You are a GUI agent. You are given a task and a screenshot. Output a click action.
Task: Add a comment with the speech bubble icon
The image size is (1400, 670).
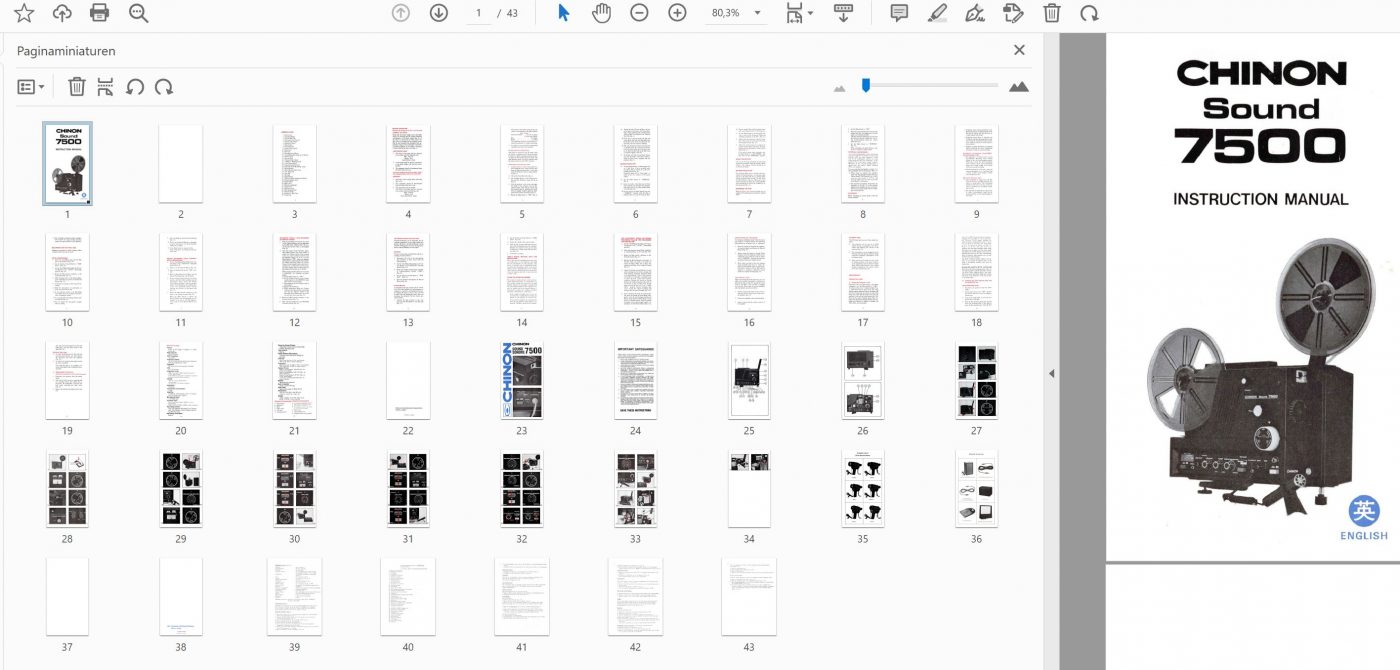tap(899, 13)
